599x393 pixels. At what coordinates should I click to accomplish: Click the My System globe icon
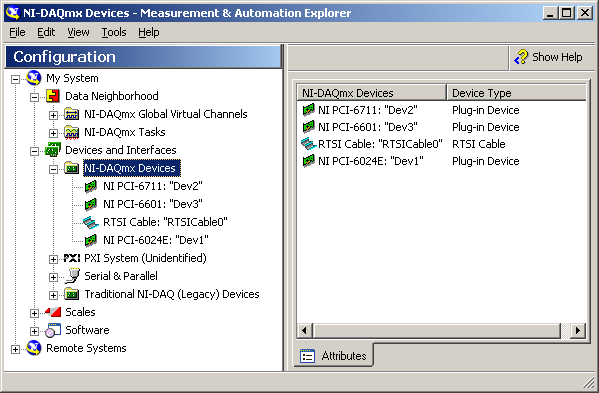34,78
